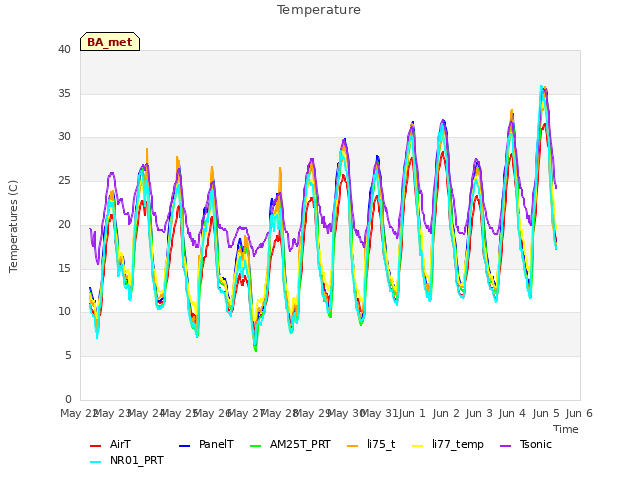Click the Jun 6 x-axis tick label
Image resolution: width=640 pixels, height=480 pixels.
tap(579, 413)
